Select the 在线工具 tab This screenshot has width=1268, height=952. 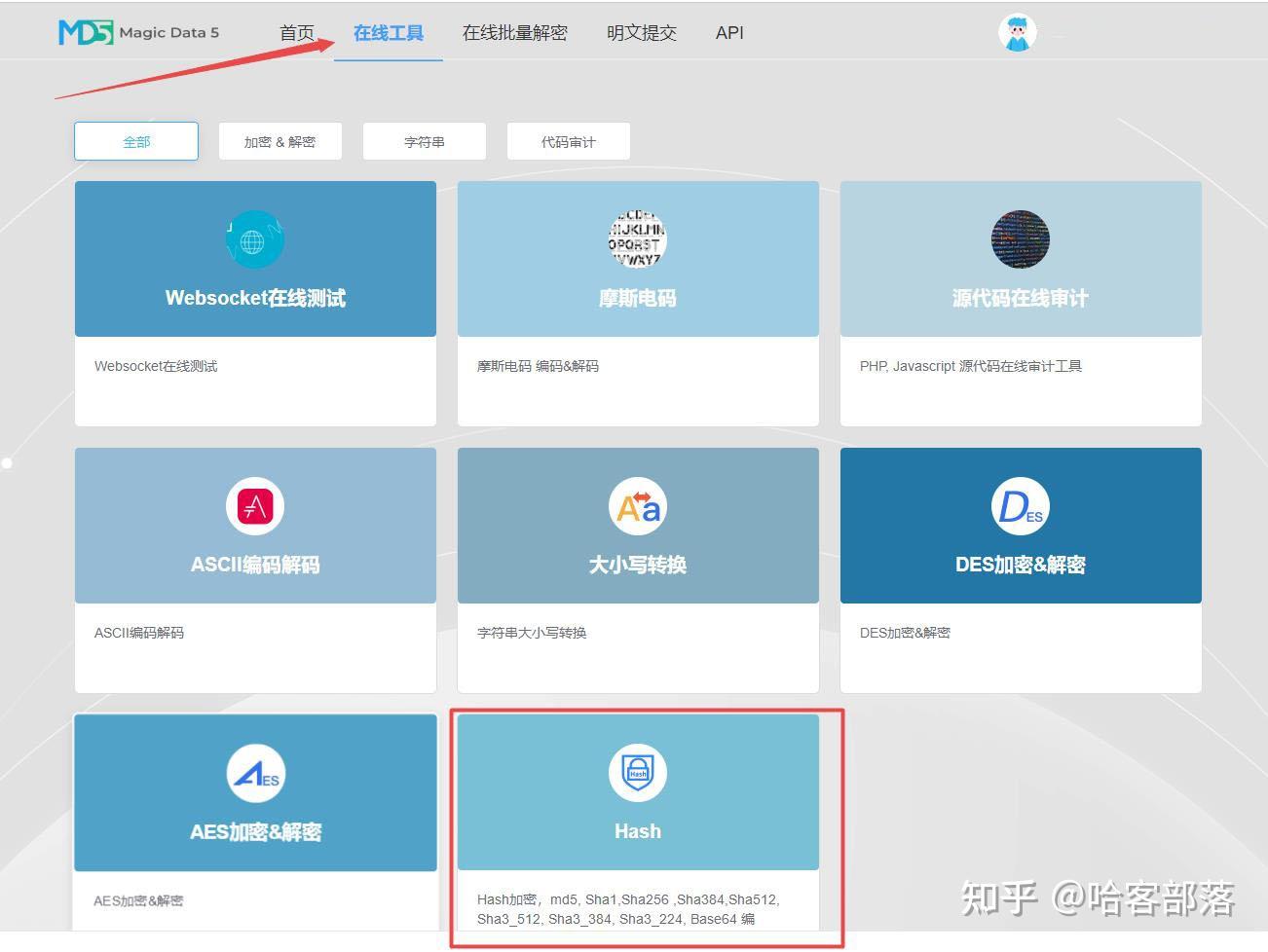coord(388,32)
